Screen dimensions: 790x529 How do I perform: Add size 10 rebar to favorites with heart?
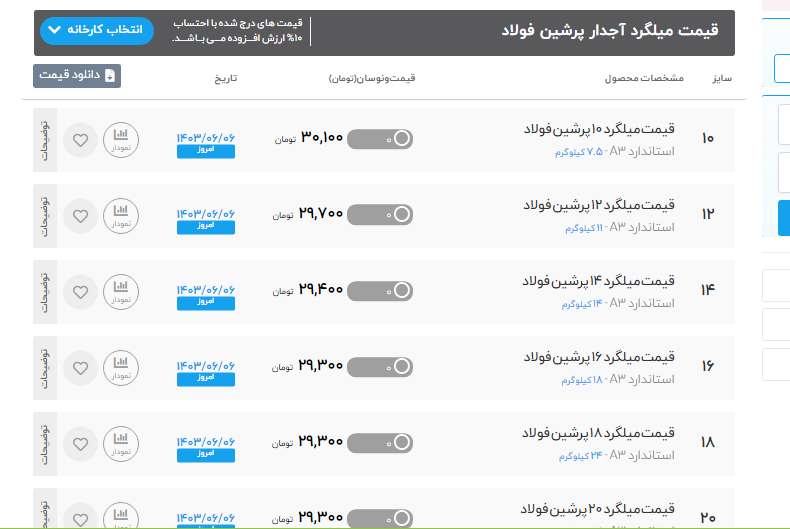80,139
